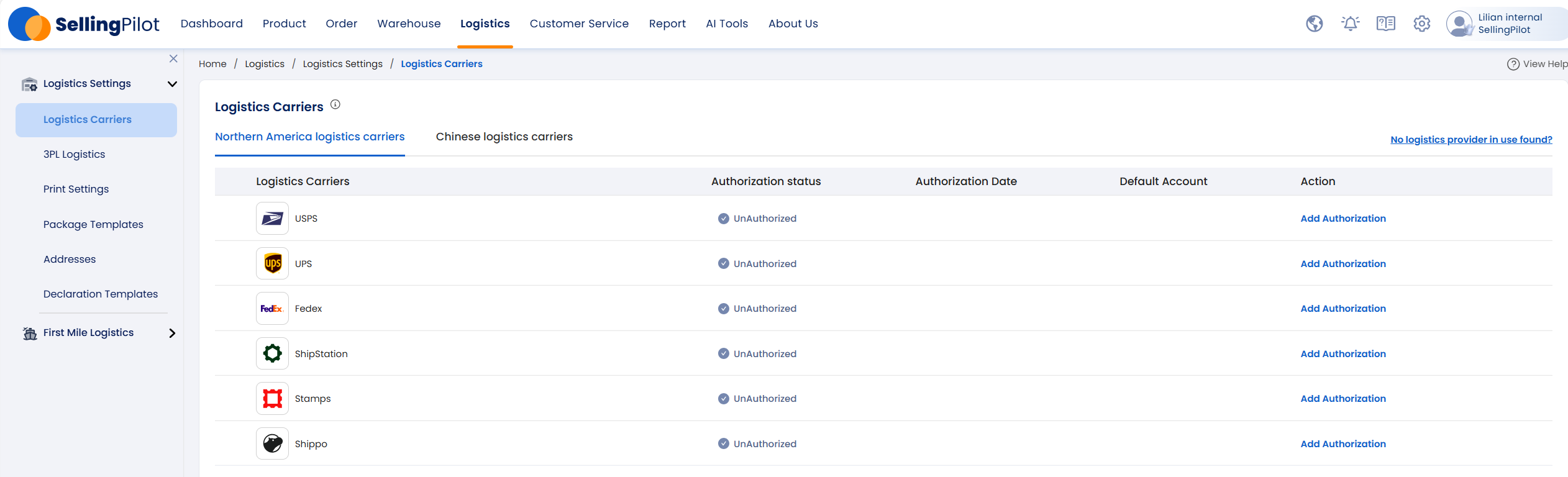This screenshot has width=1568, height=477.
Task: Open the Warehouse menu
Action: (409, 24)
